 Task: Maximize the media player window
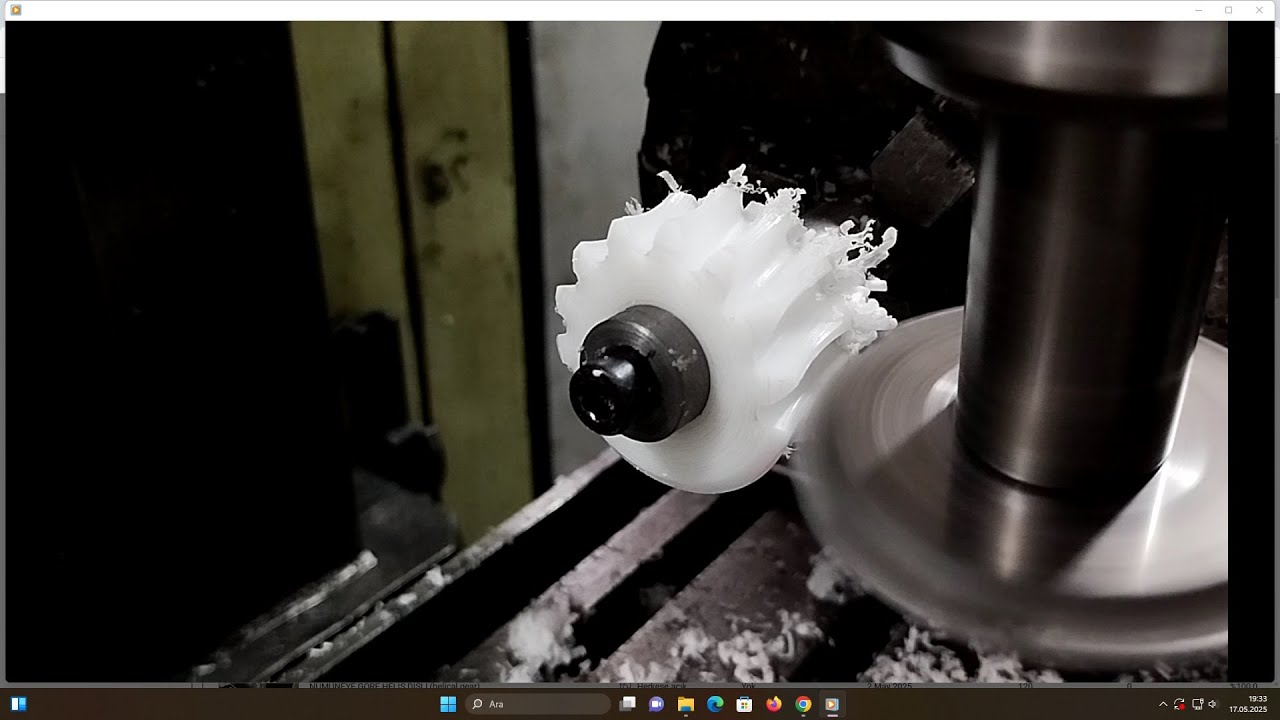[x=1228, y=10]
